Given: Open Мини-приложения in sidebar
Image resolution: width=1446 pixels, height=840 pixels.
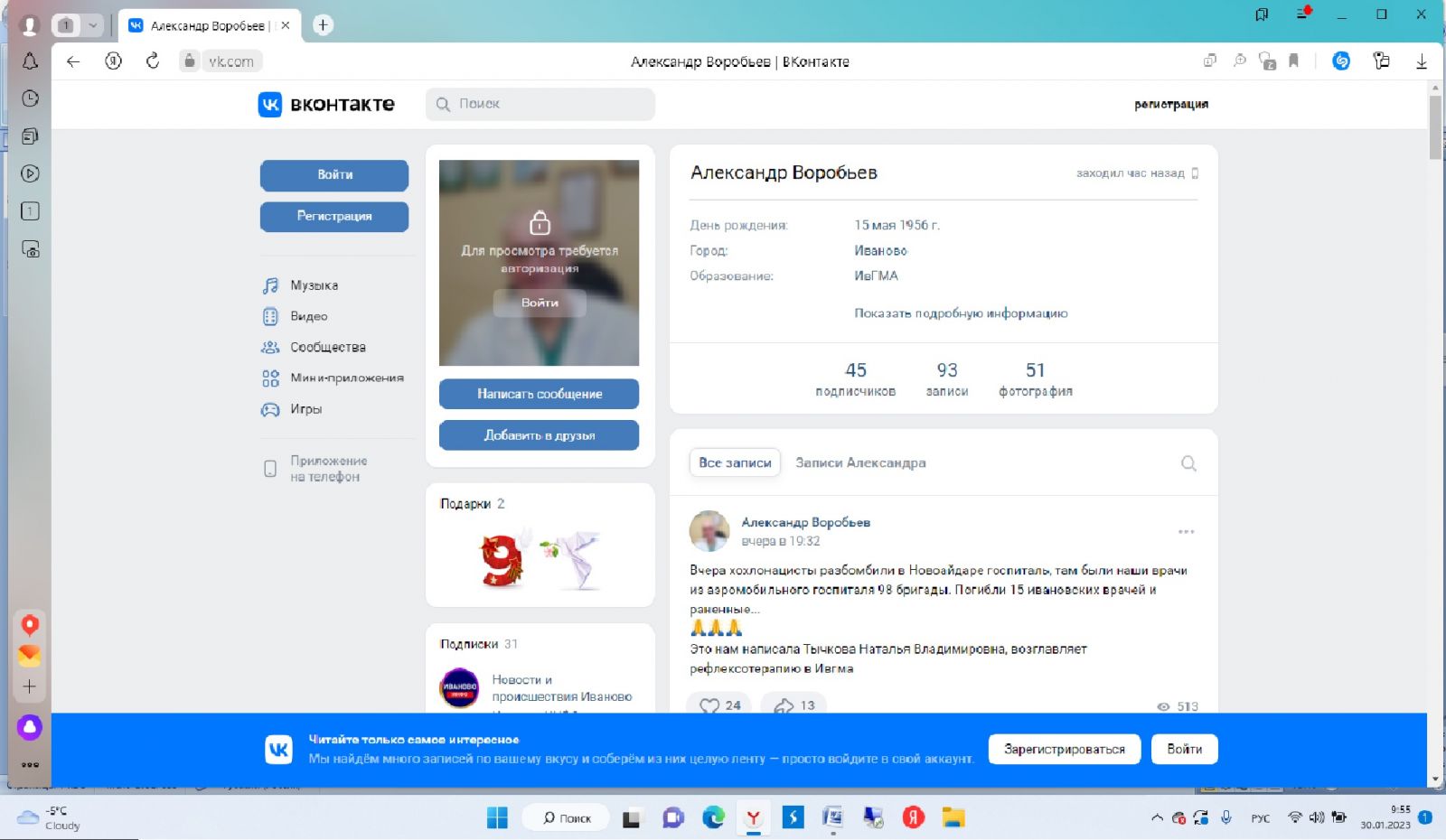Looking at the screenshot, I should (x=333, y=378).
